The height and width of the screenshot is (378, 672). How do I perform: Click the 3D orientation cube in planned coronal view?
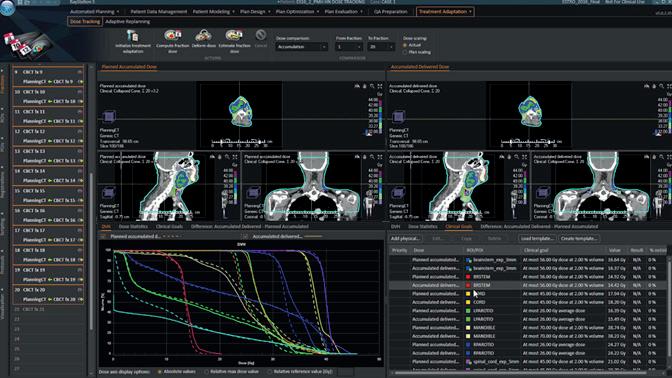tap(253, 193)
